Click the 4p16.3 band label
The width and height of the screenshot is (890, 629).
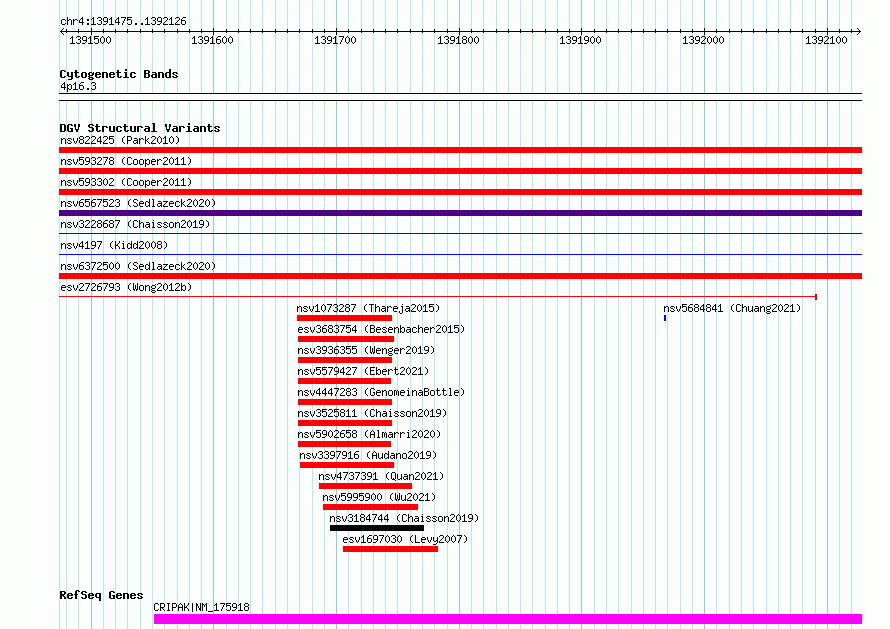point(78,86)
